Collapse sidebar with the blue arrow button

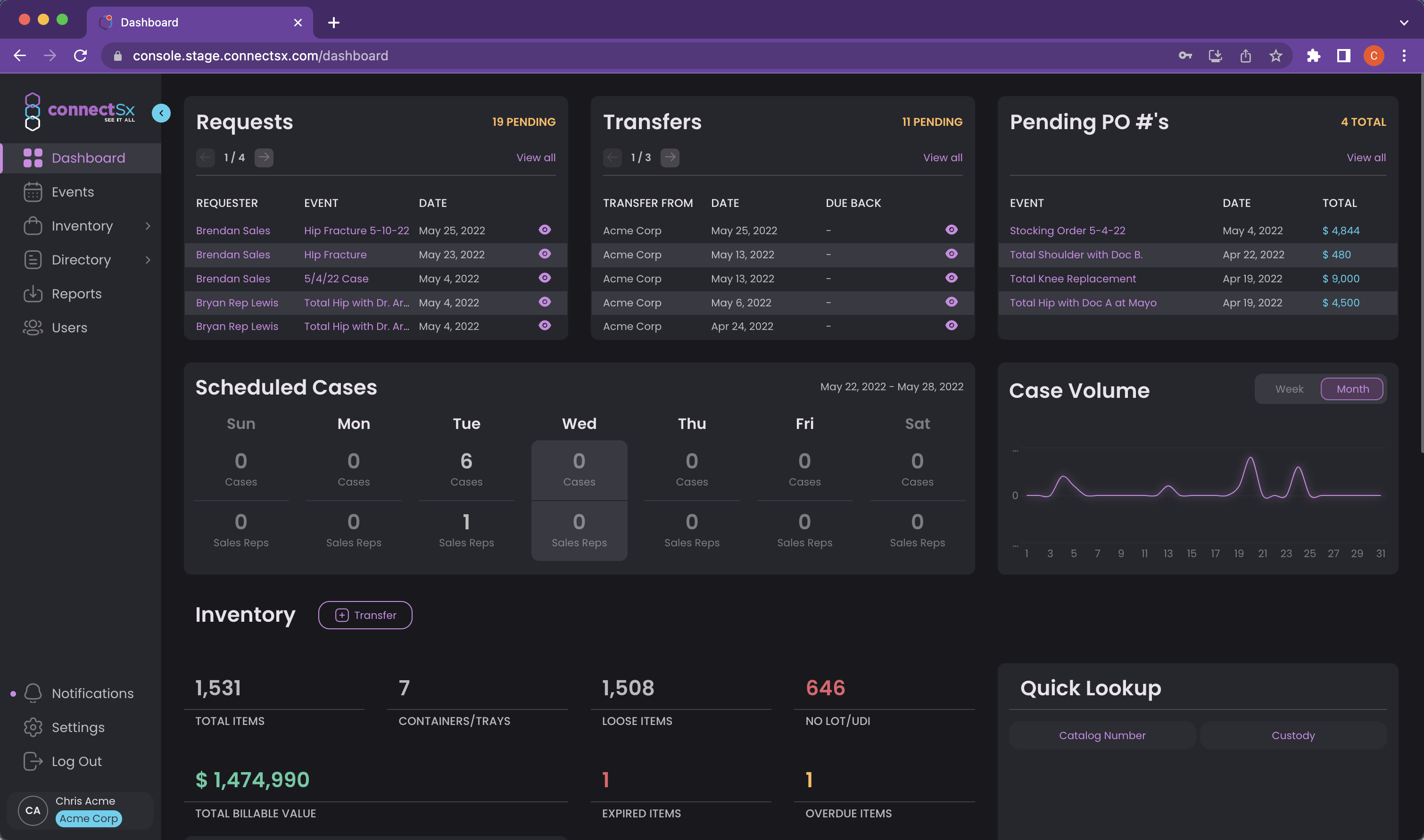tap(161, 113)
